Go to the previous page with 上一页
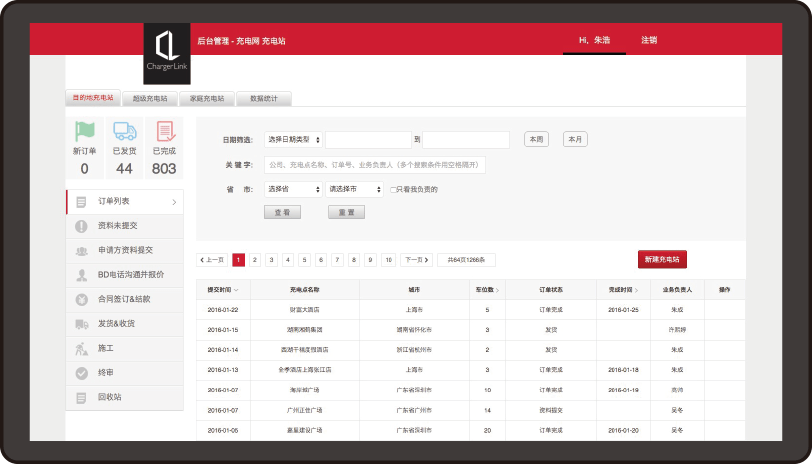 pyautogui.click(x=213, y=260)
